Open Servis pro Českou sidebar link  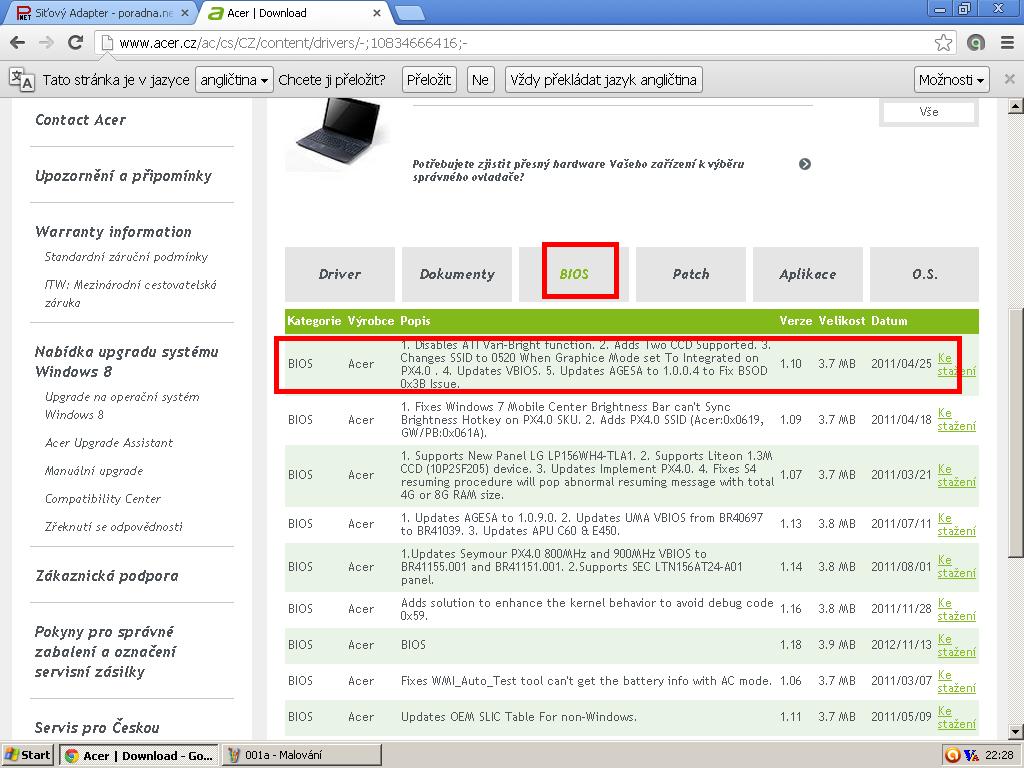pyautogui.click(x=97, y=728)
